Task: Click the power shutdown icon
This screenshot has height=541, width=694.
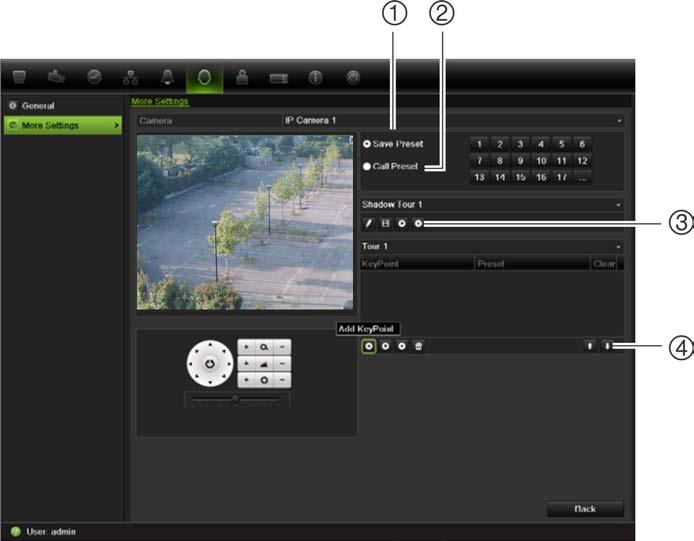Action: (x=353, y=77)
